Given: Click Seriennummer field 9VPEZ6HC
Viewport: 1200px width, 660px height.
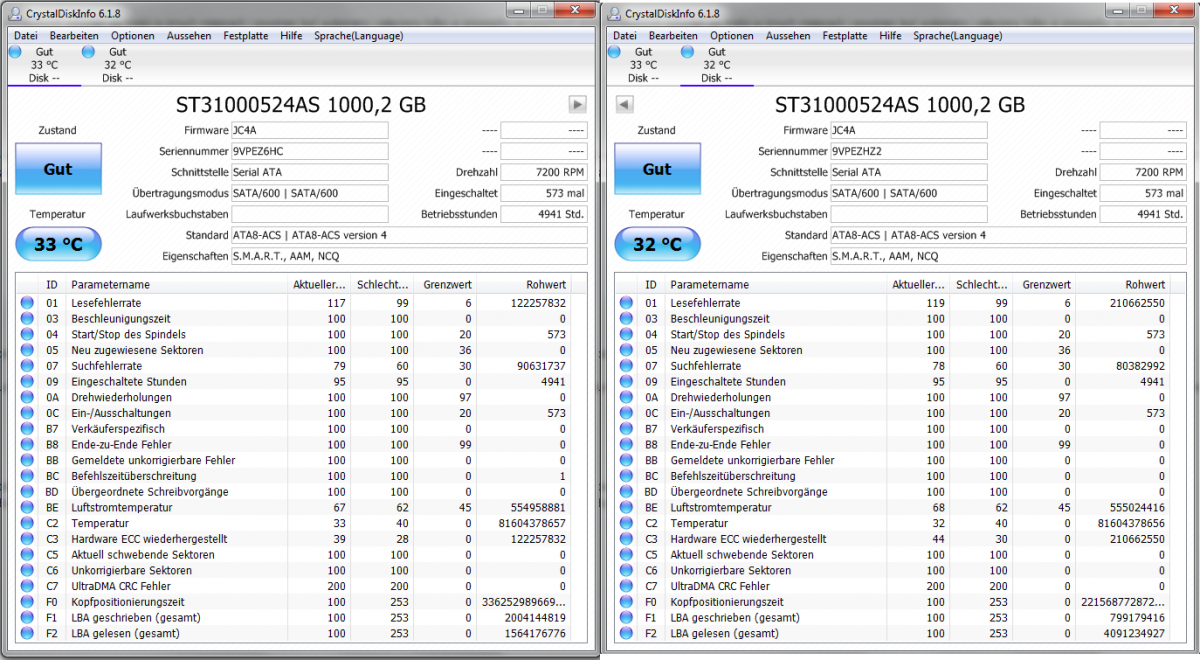Looking at the screenshot, I should (x=310, y=151).
